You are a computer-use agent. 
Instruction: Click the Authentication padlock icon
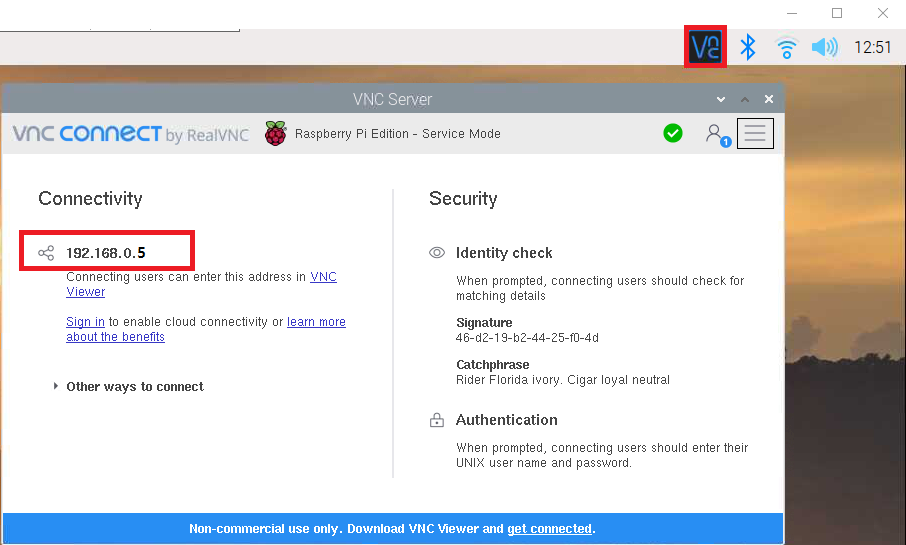point(437,420)
